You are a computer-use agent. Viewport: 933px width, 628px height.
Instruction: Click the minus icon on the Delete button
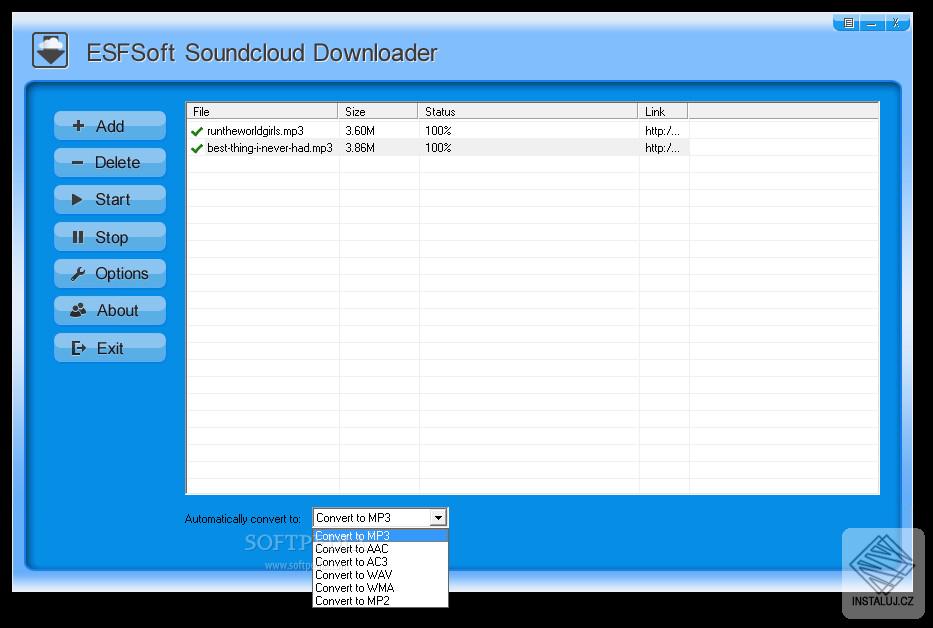click(77, 162)
